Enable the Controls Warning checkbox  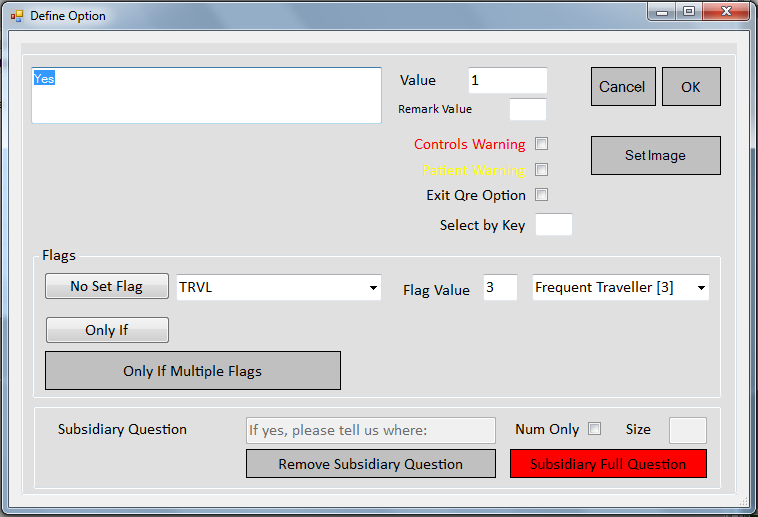tap(542, 144)
